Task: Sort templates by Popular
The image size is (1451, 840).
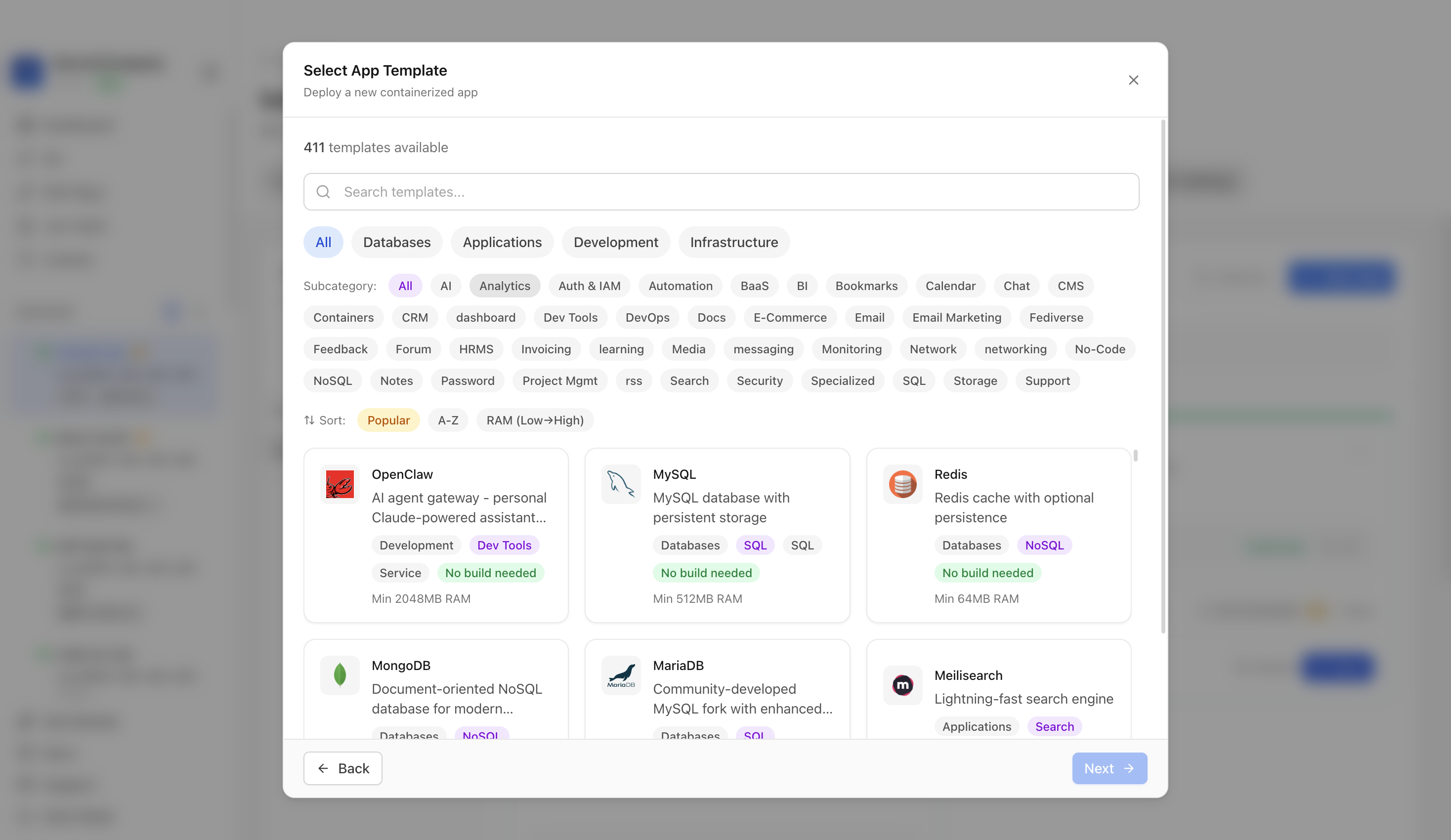Action: tap(388, 420)
